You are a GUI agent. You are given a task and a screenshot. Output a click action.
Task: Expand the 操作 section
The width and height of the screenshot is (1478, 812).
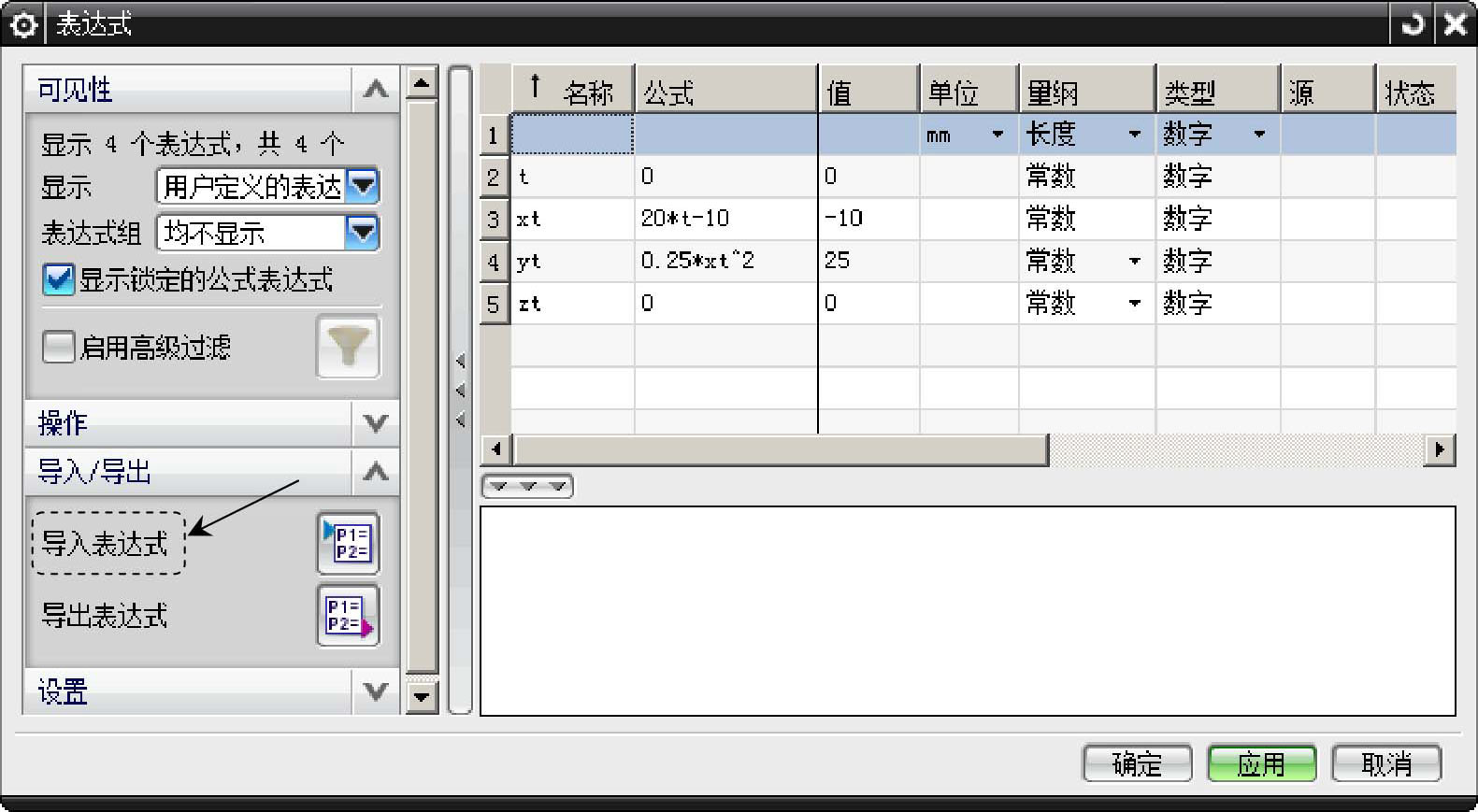375,423
